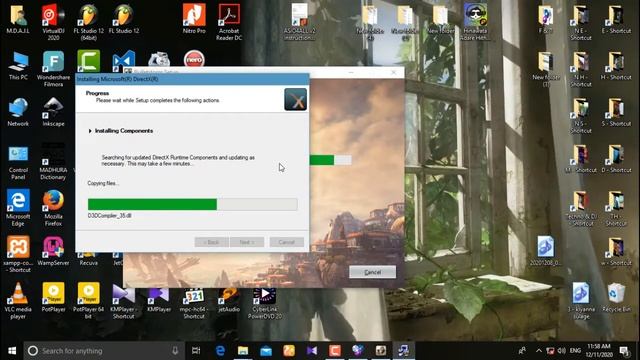Screen dimensions: 640x360
Task: Click the background setup window progress bar
Action: click(331, 160)
